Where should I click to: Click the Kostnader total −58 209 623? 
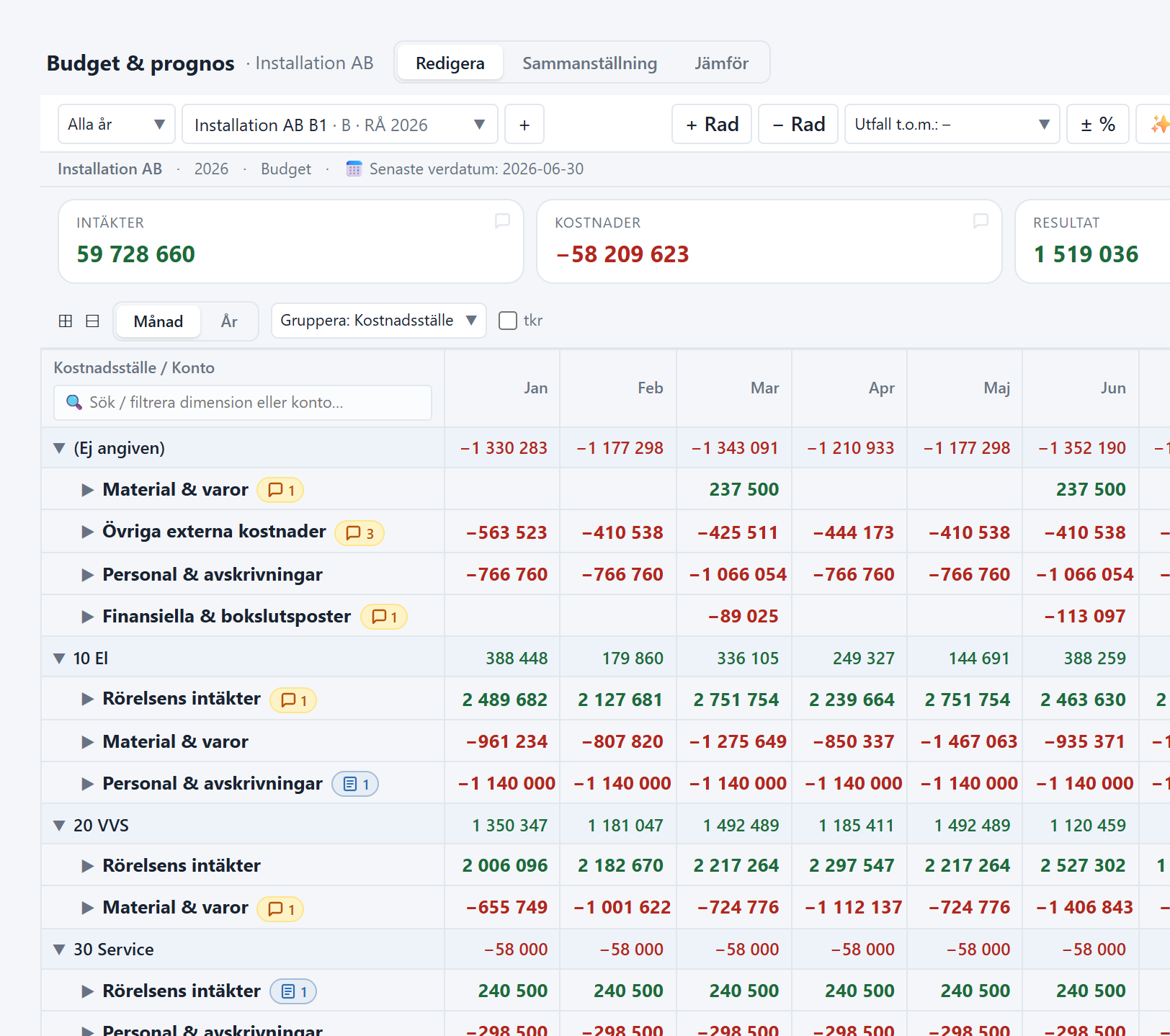click(622, 254)
